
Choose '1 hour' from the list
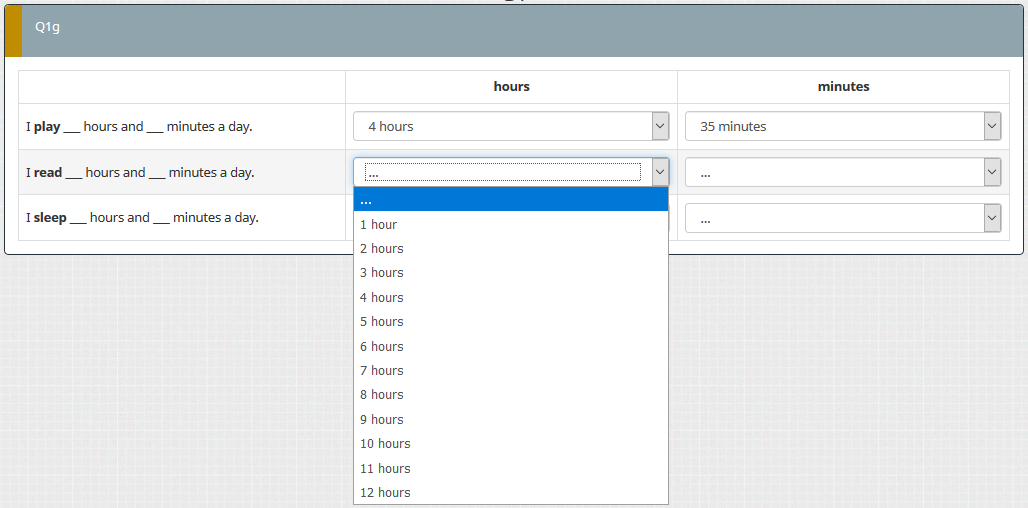pyautogui.click(x=510, y=225)
